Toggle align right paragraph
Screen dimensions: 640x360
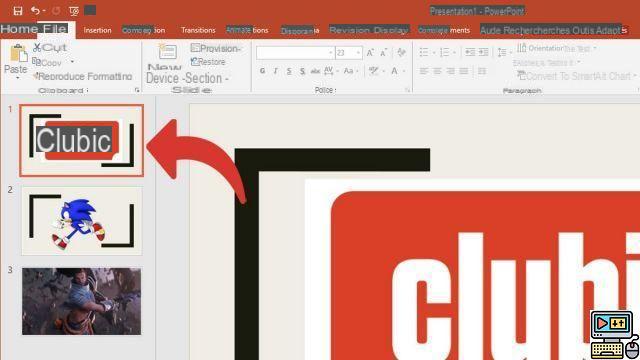[x=450, y=71]
